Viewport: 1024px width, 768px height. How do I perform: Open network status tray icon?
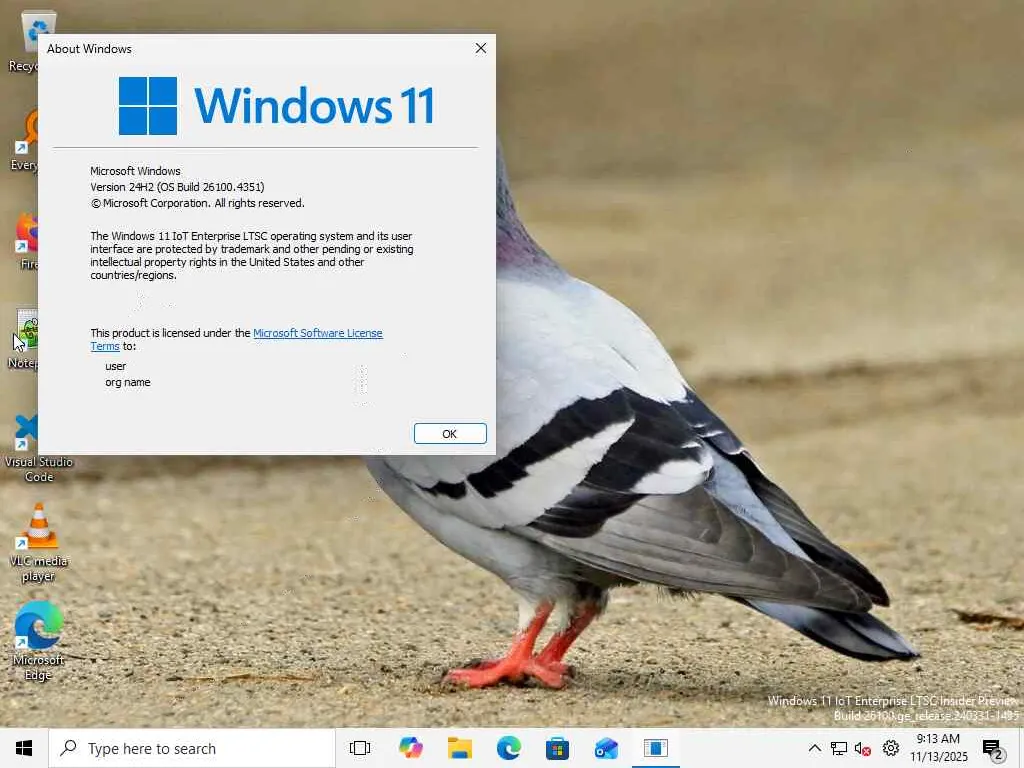coord(839,748)
